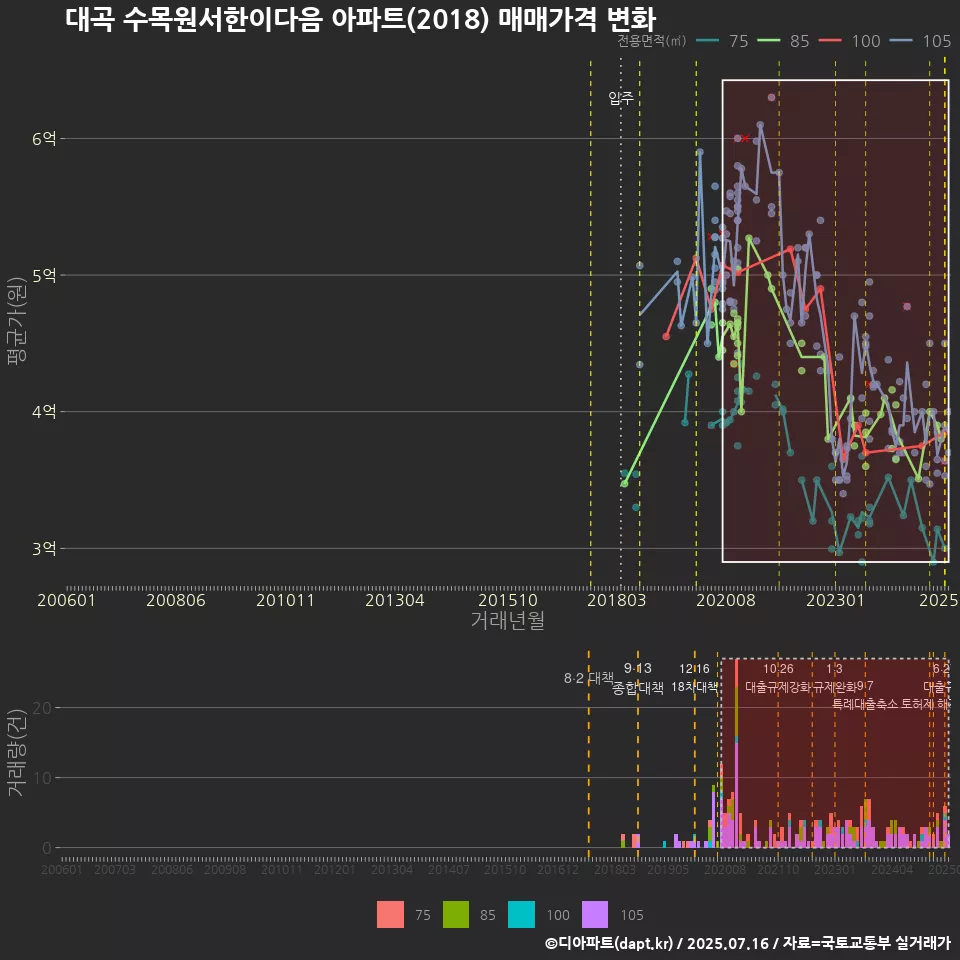Select the green 85 swatch in bottom legend
This screenshot has width=960, height=960.
456,915
